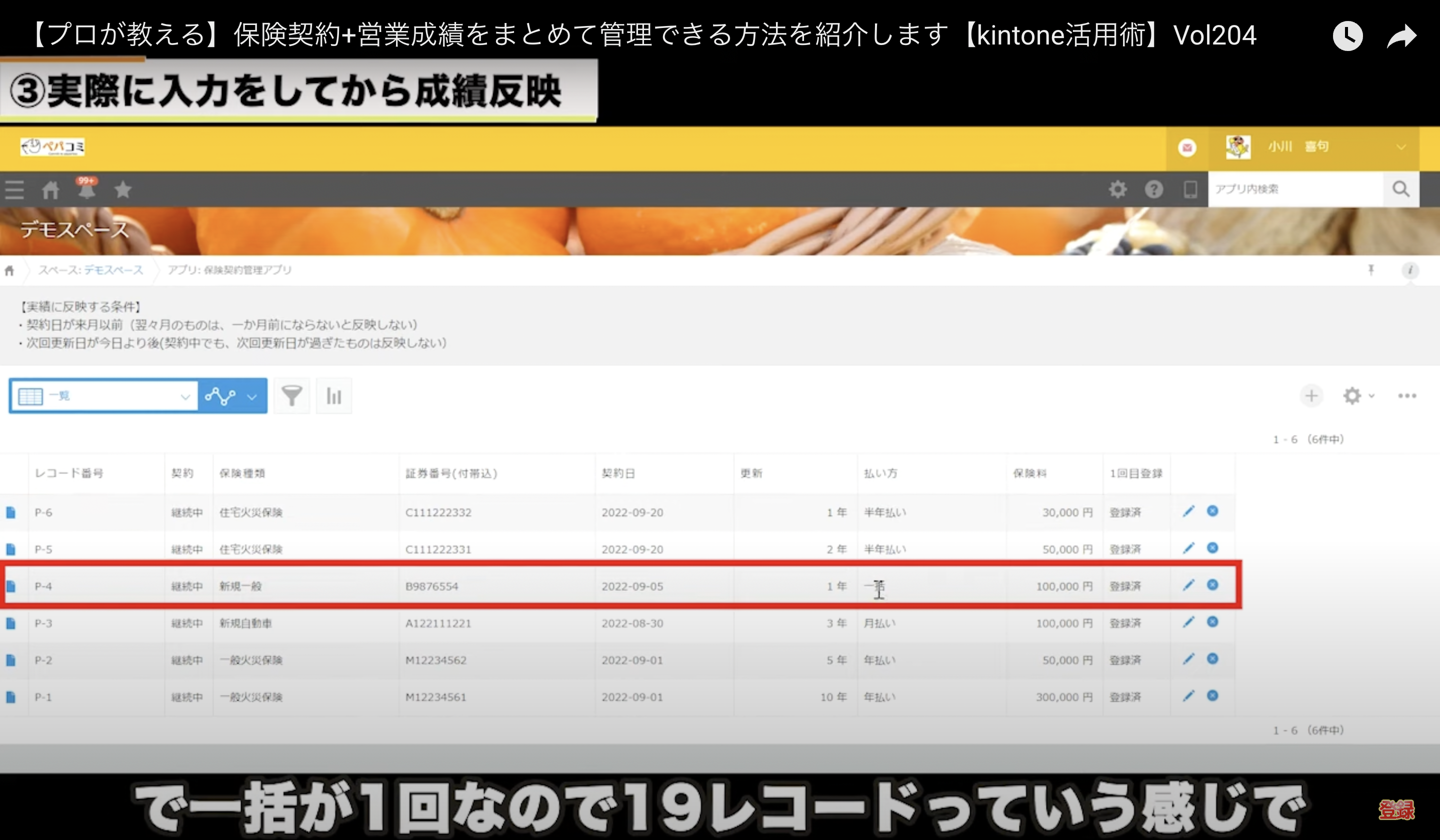Click the plus icon to add a record
1440x840 pixels.
1311,395
